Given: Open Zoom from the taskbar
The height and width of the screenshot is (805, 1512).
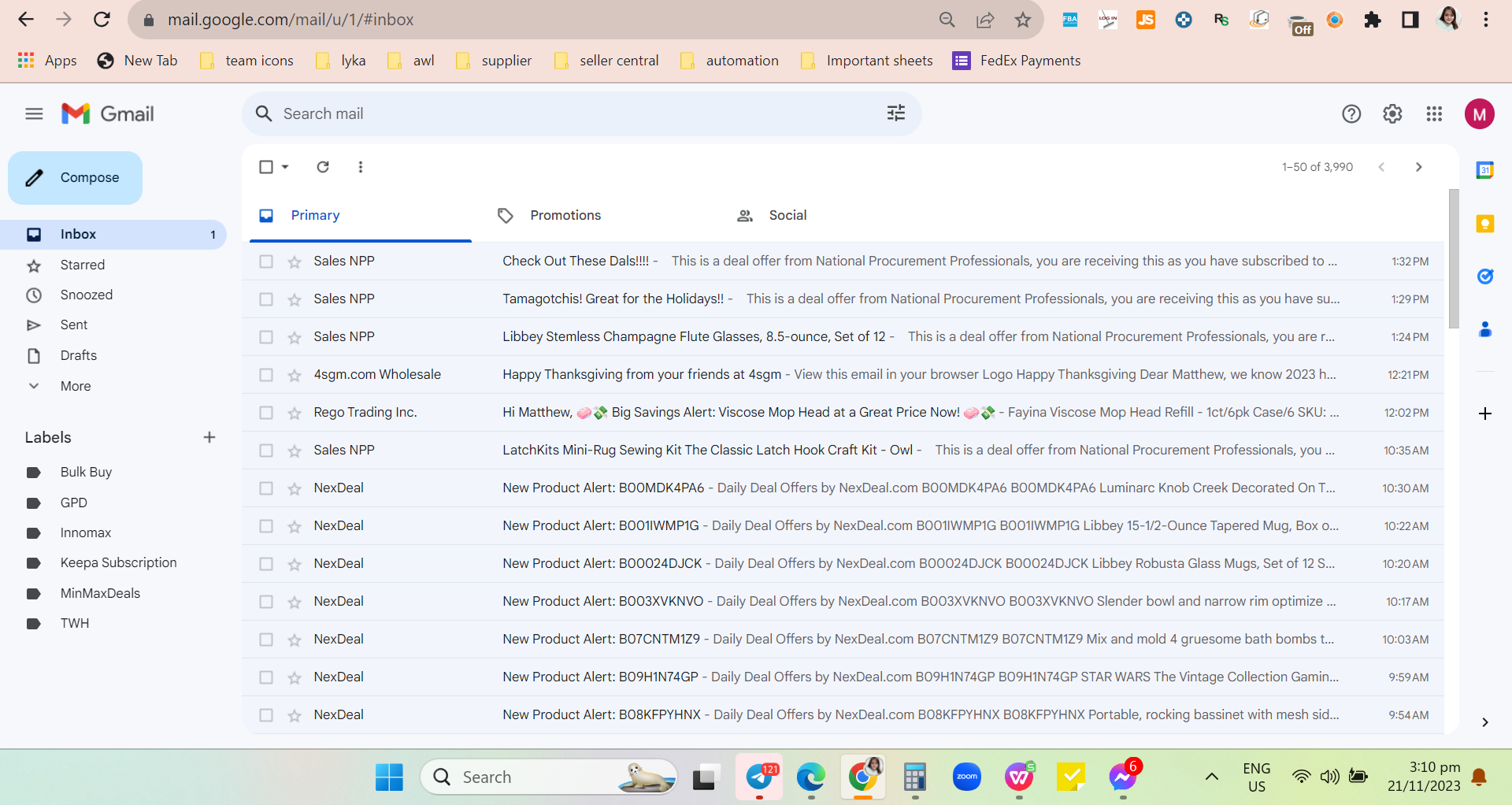Looking at the screenshot, I should pyautogui.click(x=967, y=777).
